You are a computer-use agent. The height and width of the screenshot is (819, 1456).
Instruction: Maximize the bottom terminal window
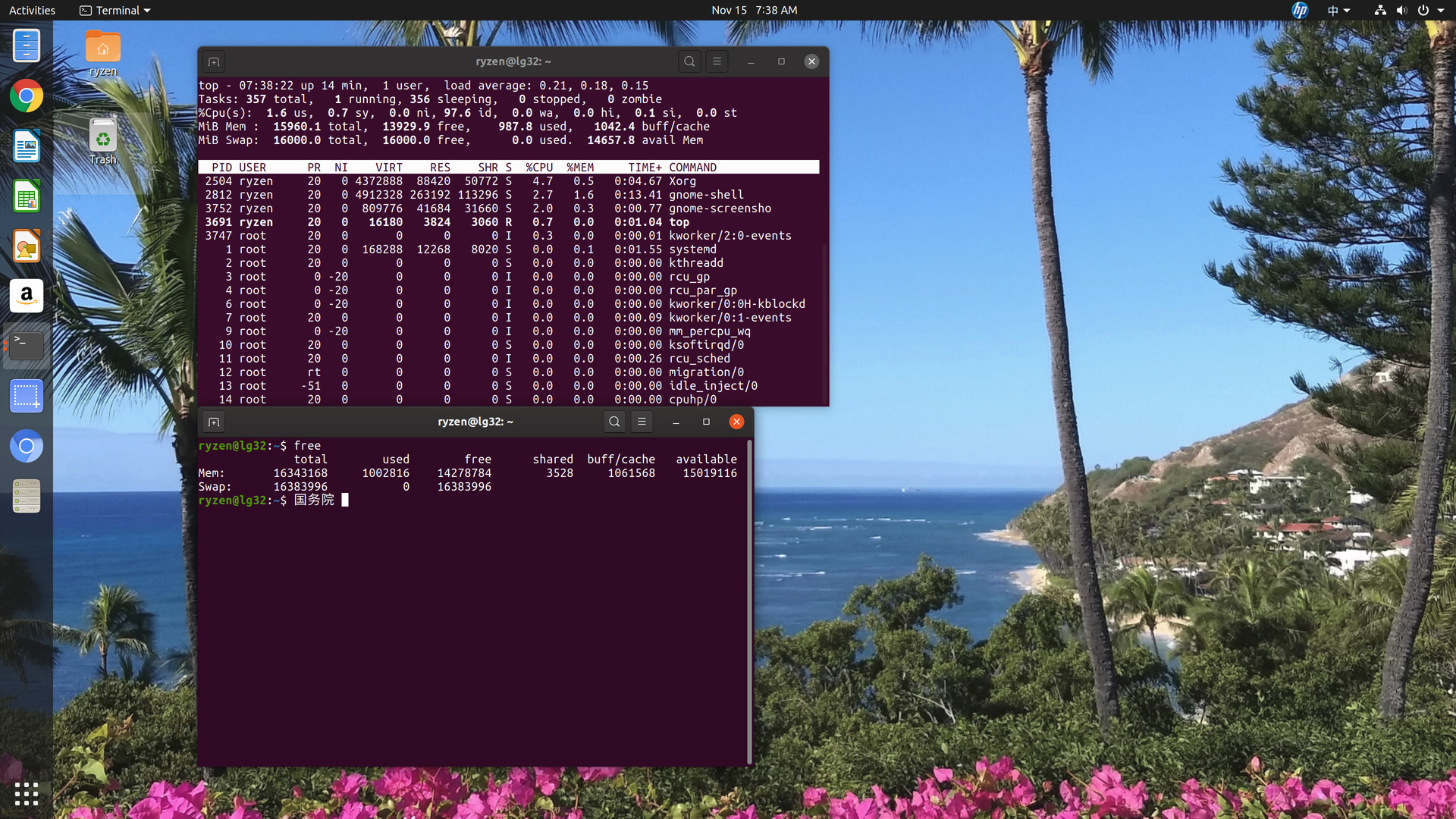706,422
